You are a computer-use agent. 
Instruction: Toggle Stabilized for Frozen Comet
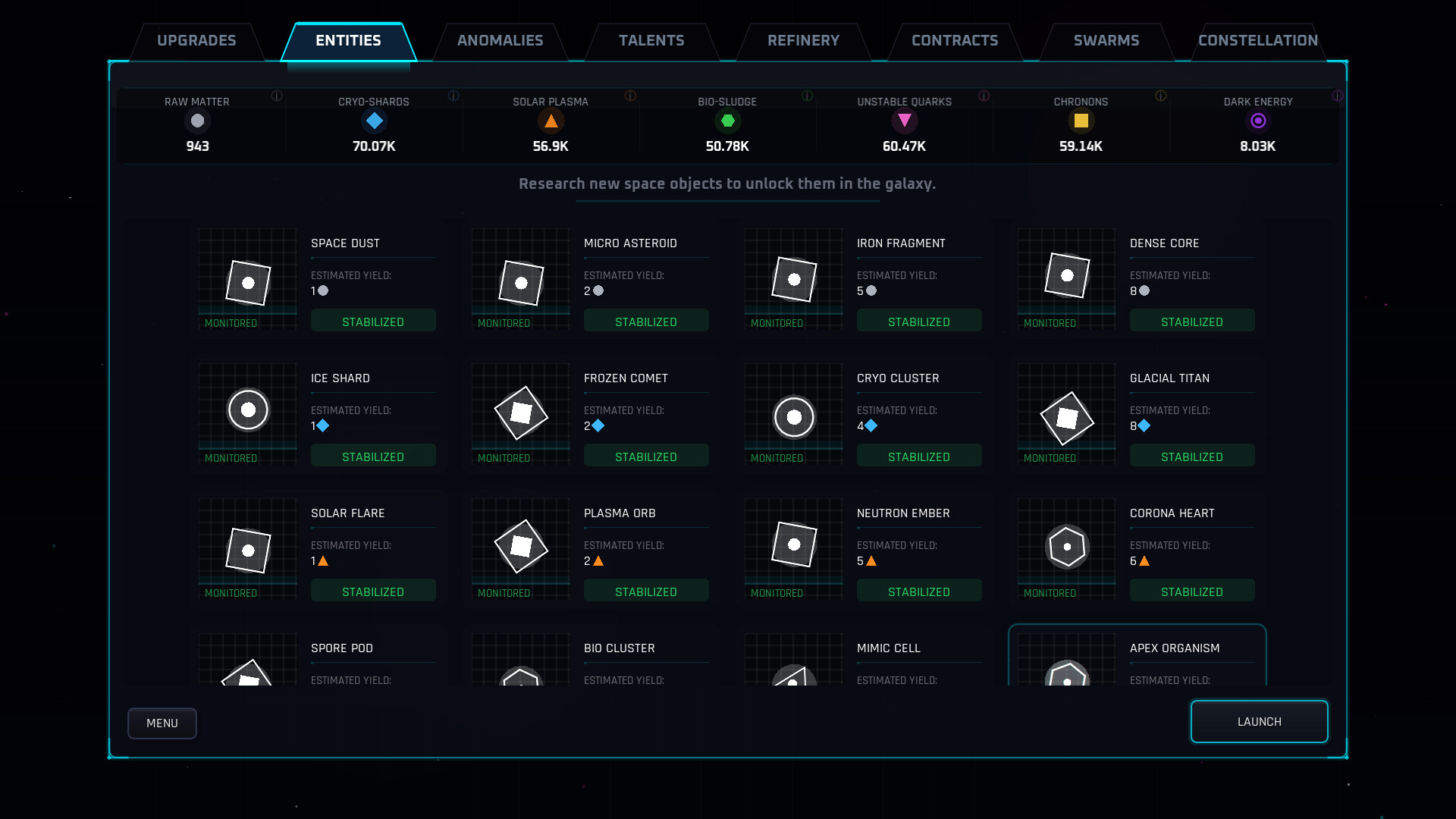(646, 455)
